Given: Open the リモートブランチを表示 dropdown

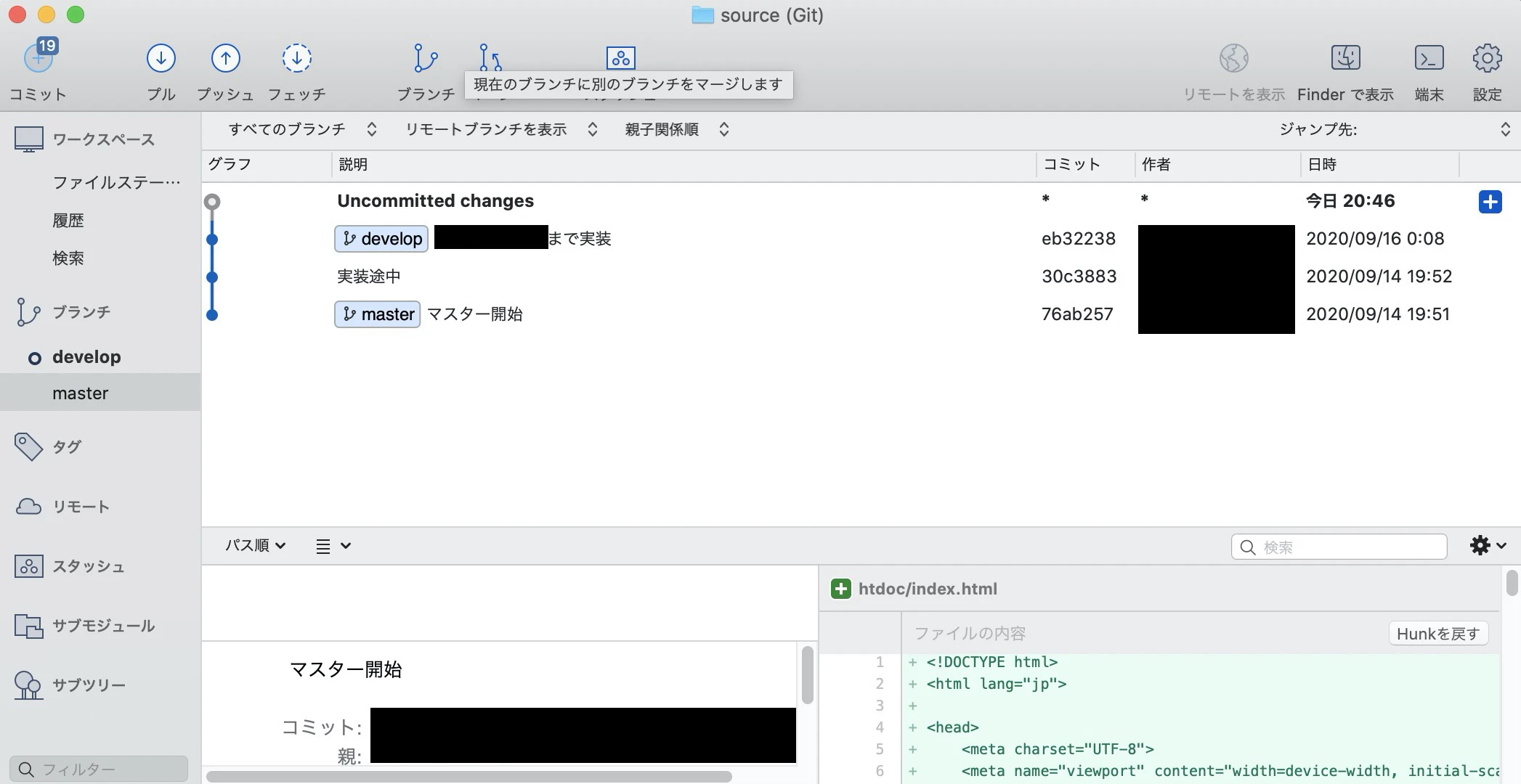Looking at the screenshot, I should [x=501, y=129].
